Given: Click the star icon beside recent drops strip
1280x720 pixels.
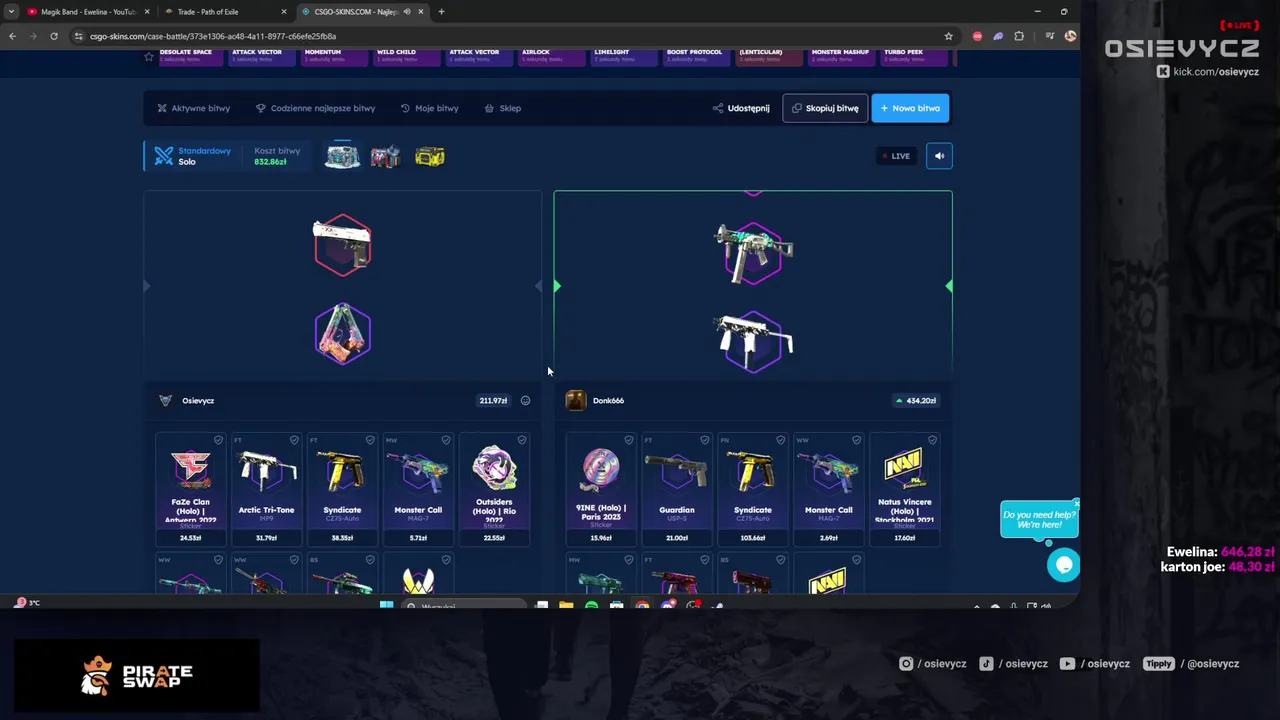Looking at the screenshot, I should coord(149,57).
